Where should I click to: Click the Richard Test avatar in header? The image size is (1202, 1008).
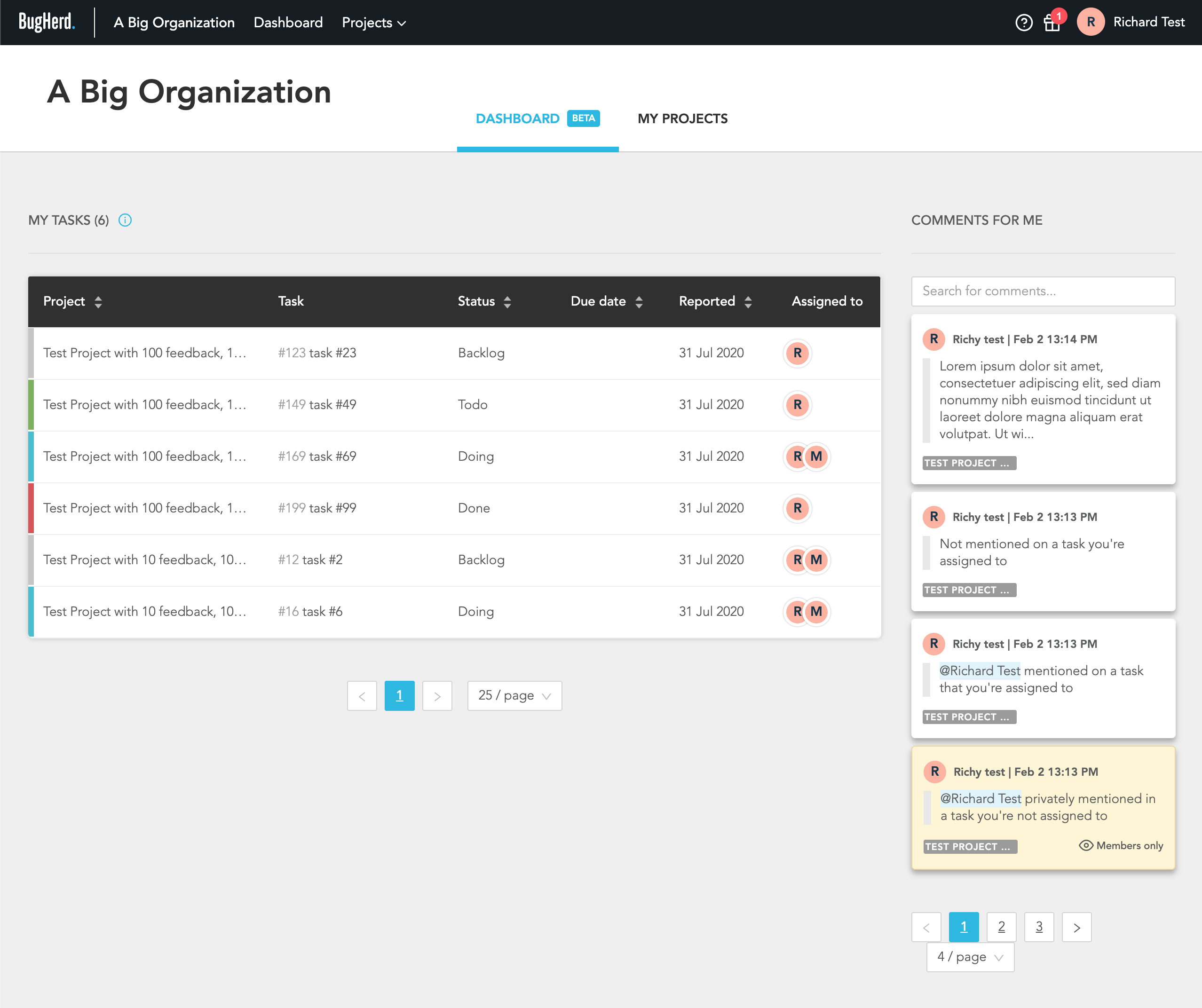coord(1091,22)
